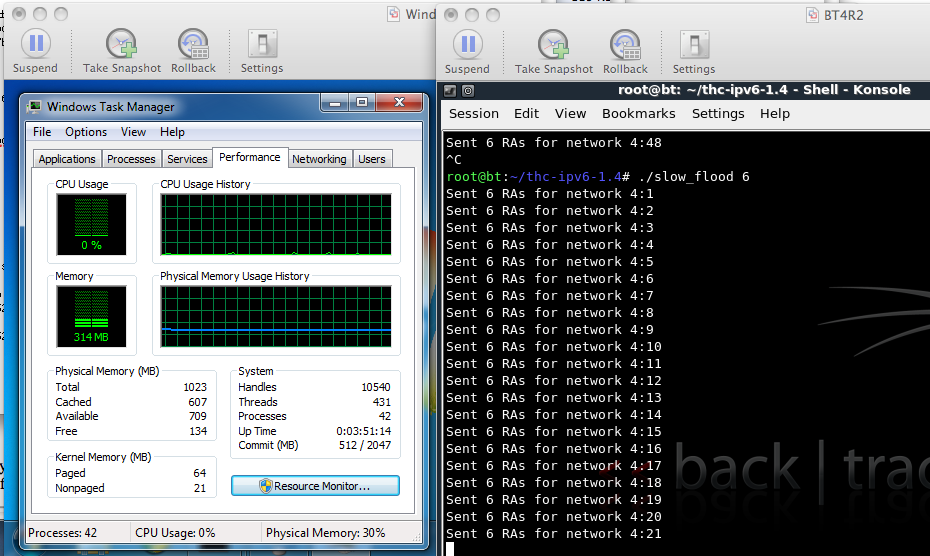Viewport: 930px width, 556px height.
Task: Click the CPU Usage gauge
Action: tap(91, 224)
